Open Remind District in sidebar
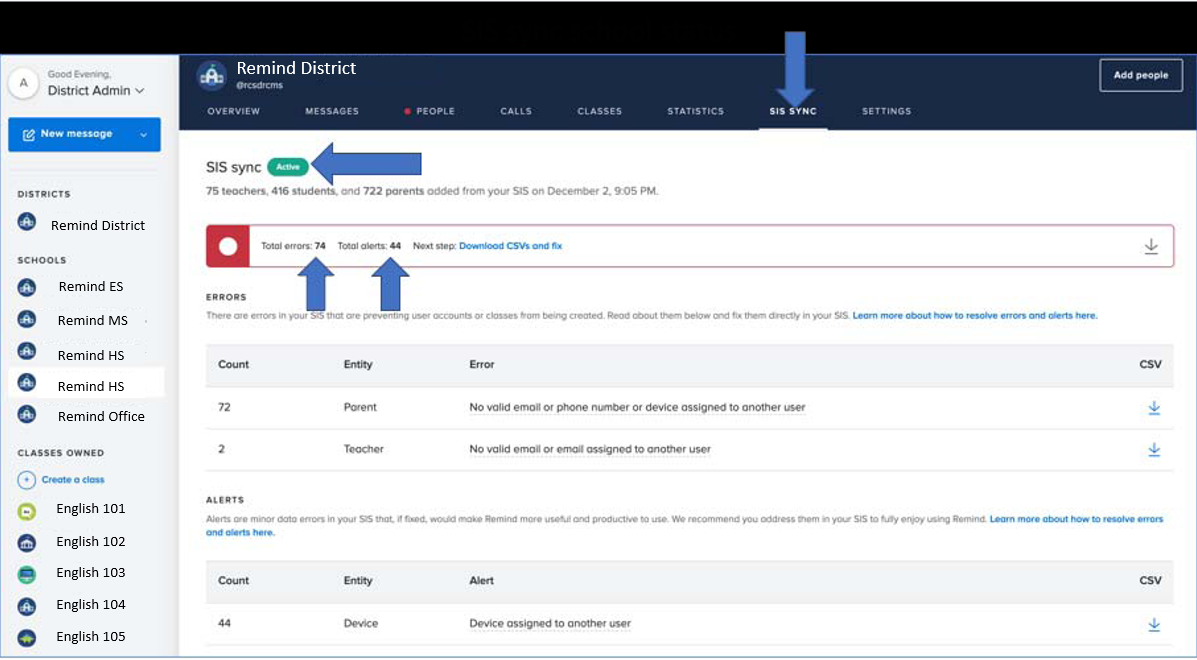The width and height of the screenshot is (1197, 660). coord(98,225)
